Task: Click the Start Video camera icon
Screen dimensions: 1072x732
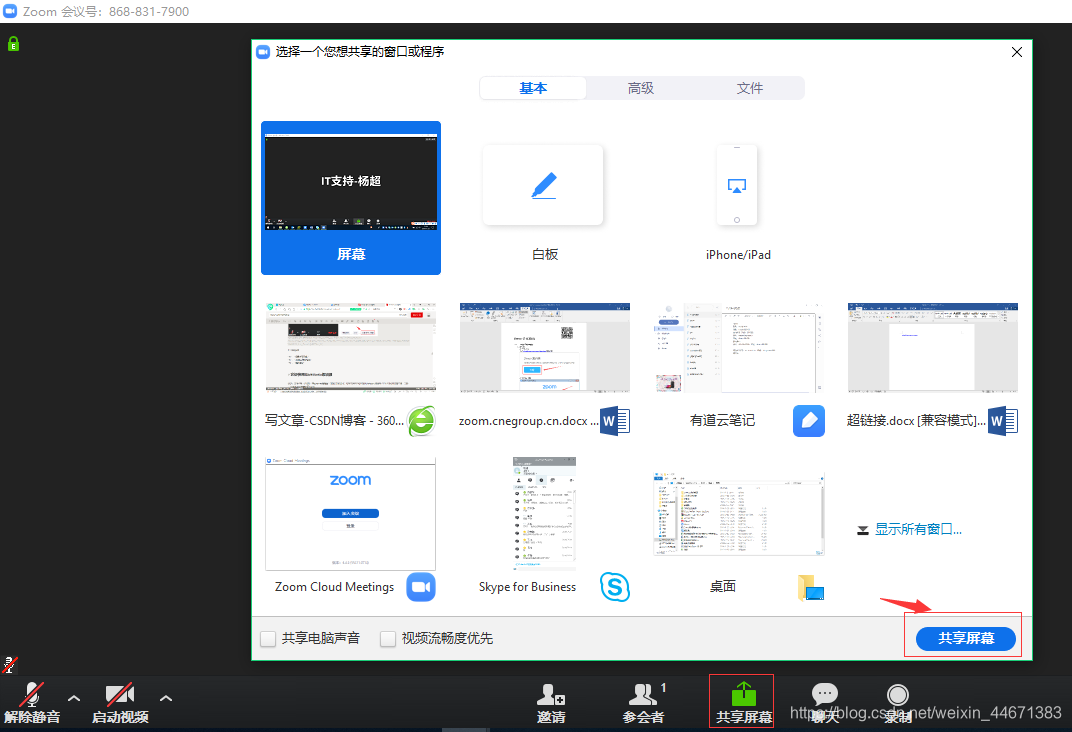Action: tap(120, 694)
